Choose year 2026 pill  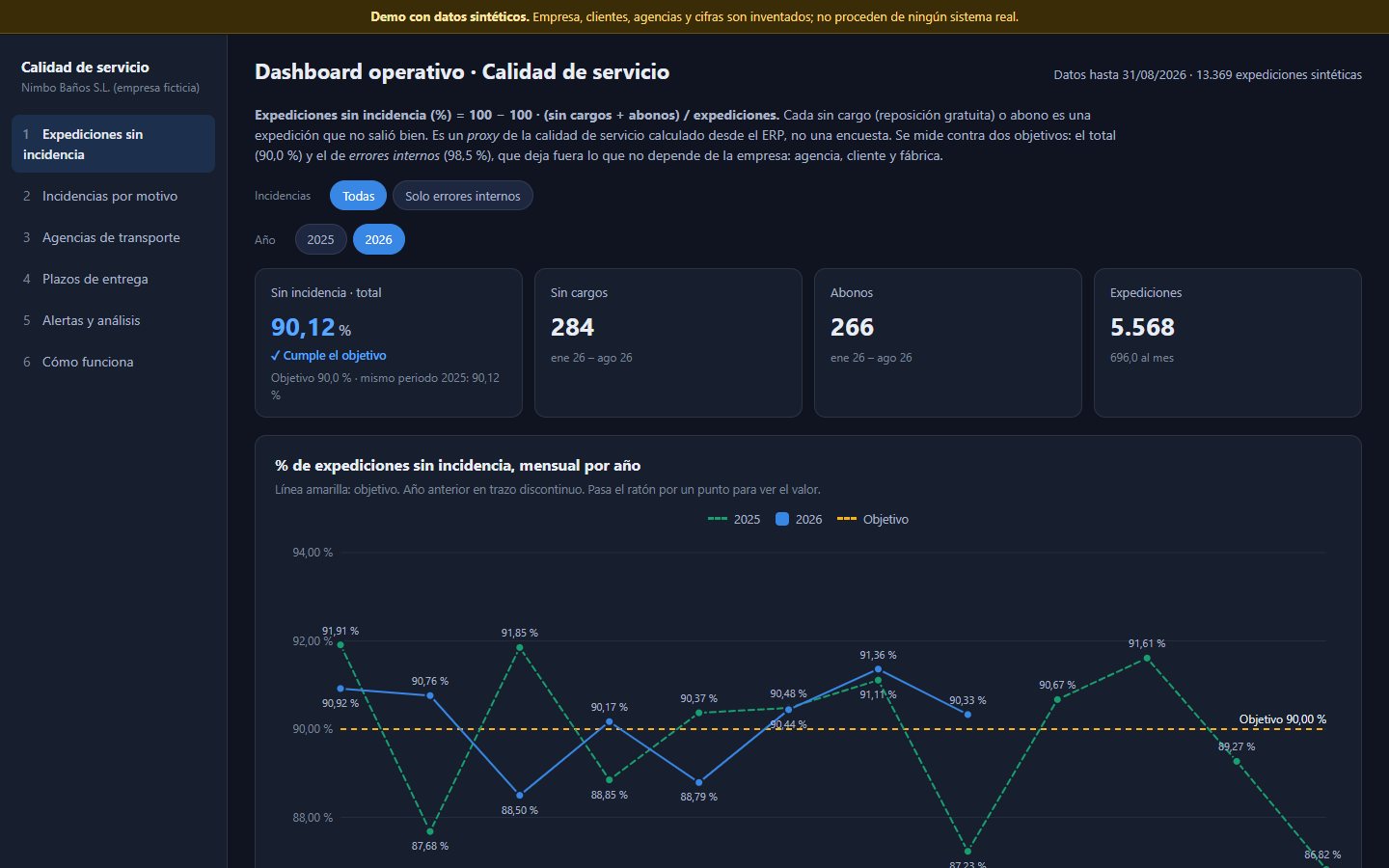378,239
